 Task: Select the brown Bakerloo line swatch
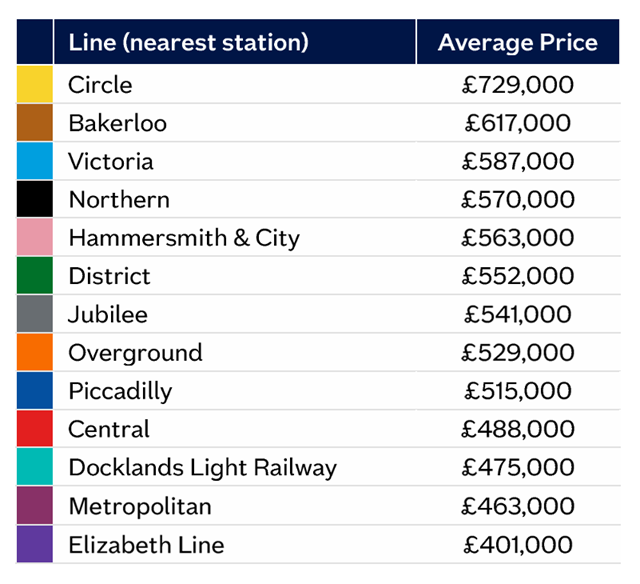[x=35, y=122]
